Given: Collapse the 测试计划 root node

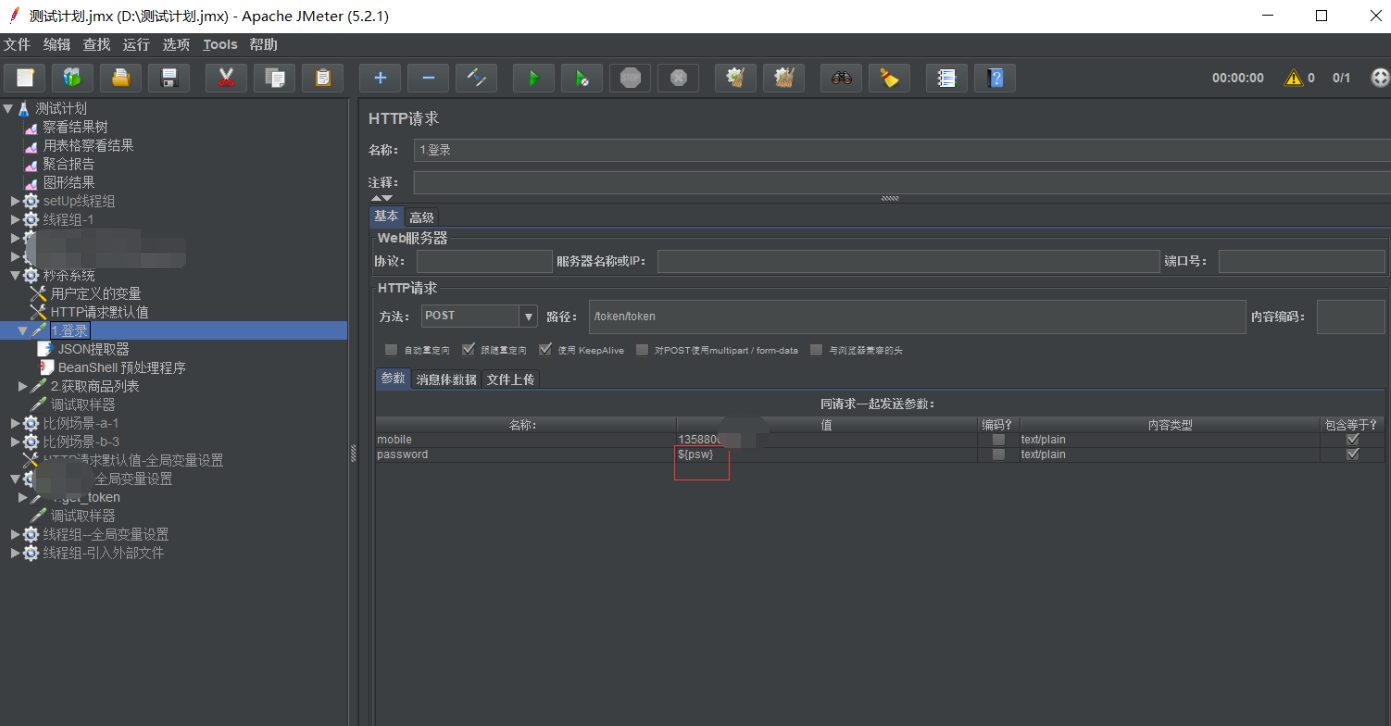Looking at the screenshot, I should tap(8, 108).
